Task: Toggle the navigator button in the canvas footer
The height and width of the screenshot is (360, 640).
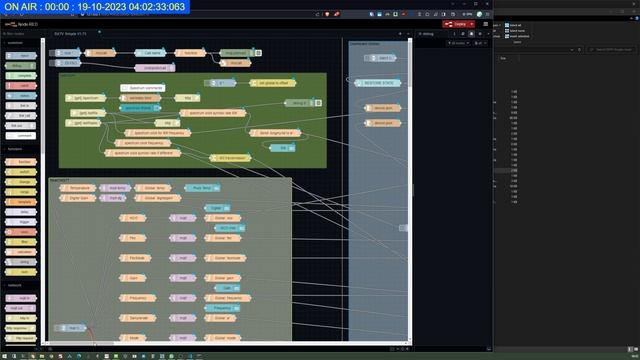Action: (x=393, y=349)
